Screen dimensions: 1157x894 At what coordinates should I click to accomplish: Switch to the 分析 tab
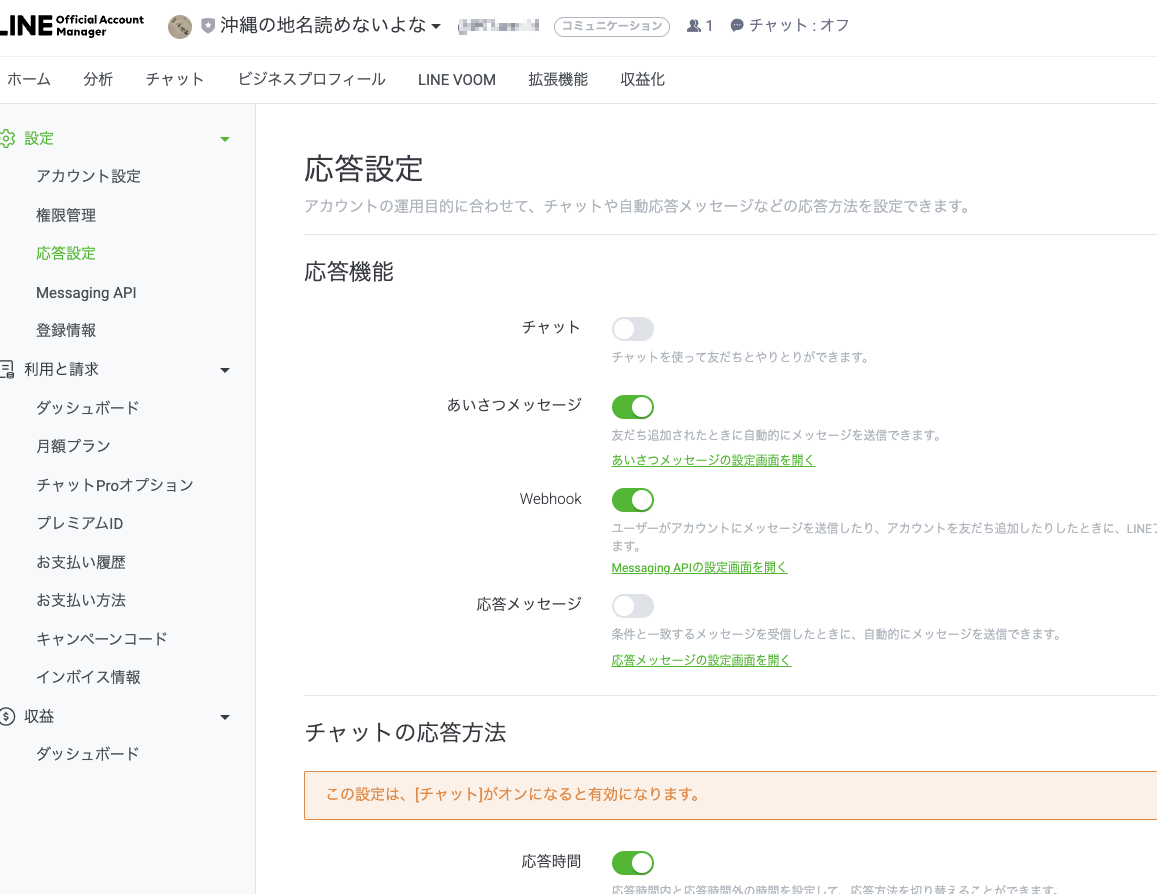click(98, 79)
